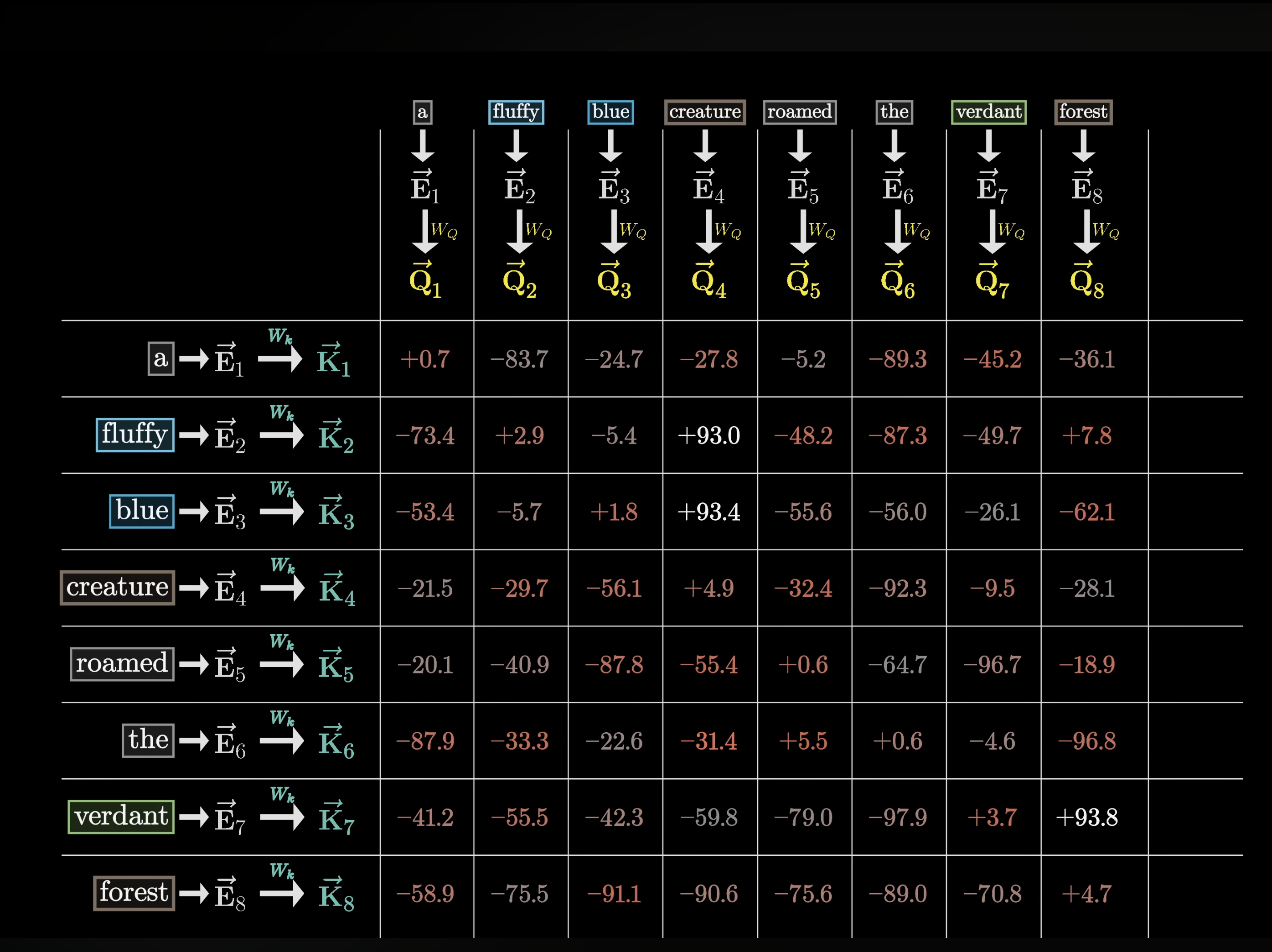1272x952 pixels.
Task: Click the teal K7 key vector label
Action: coord(336,817)
